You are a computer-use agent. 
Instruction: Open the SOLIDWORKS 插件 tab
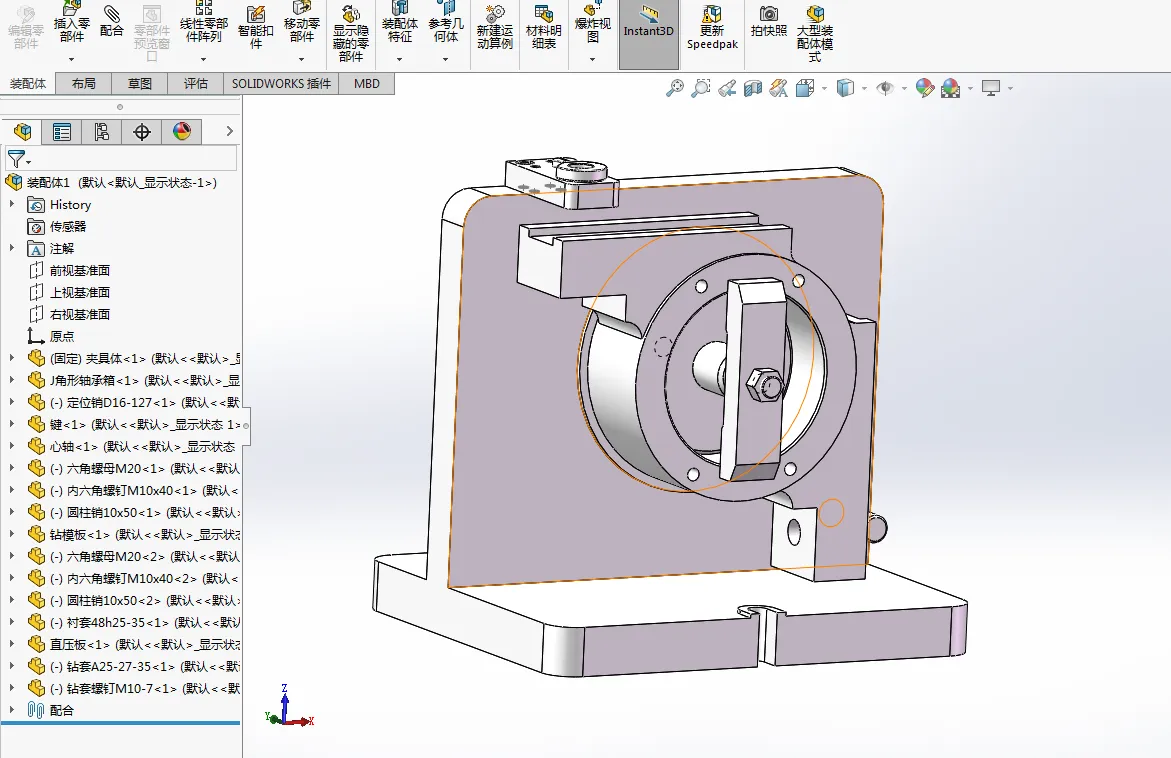click(282, 84)
